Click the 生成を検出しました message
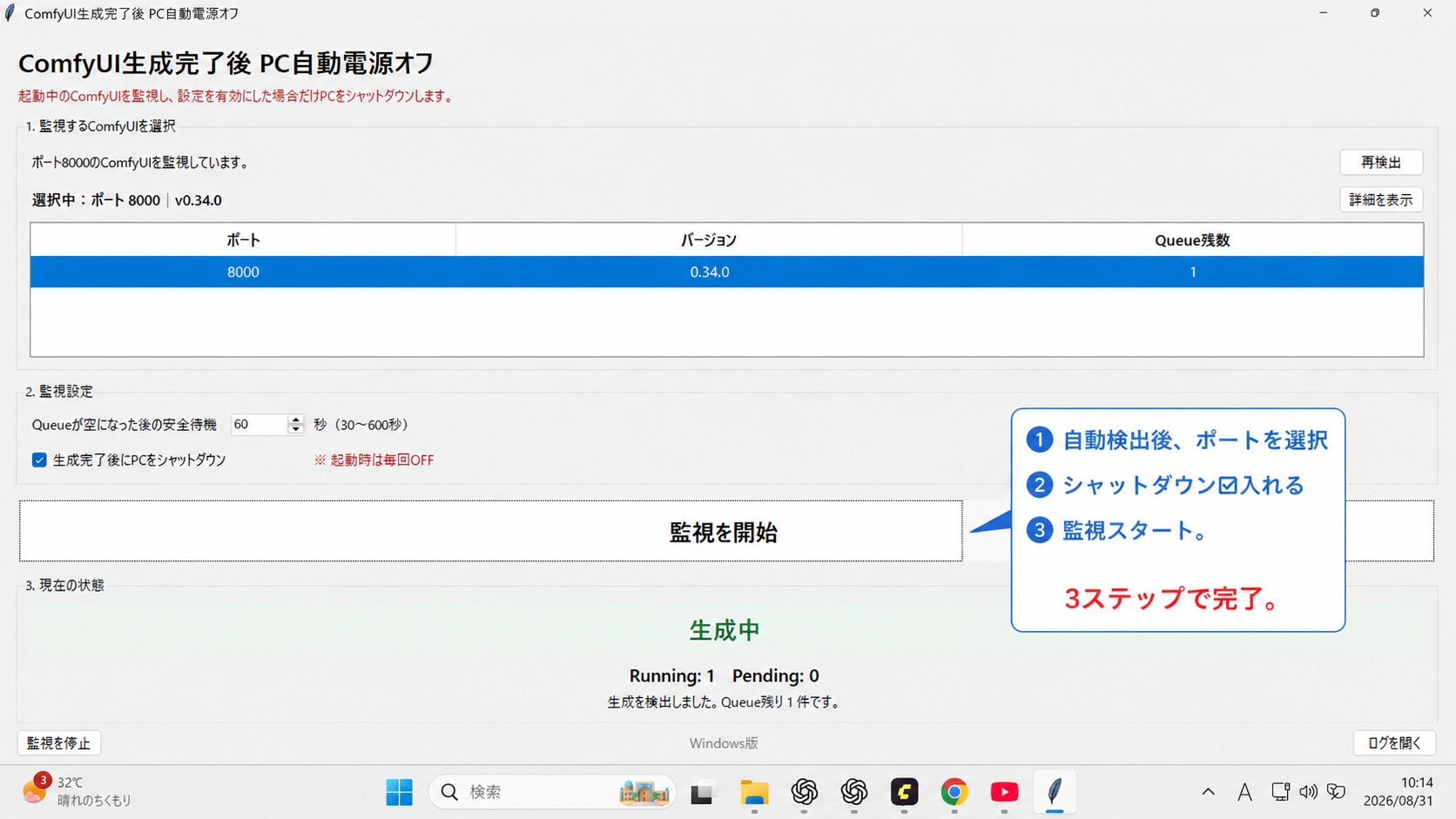This screenshot has width=1456, height=819. click(x=725, y=702)
